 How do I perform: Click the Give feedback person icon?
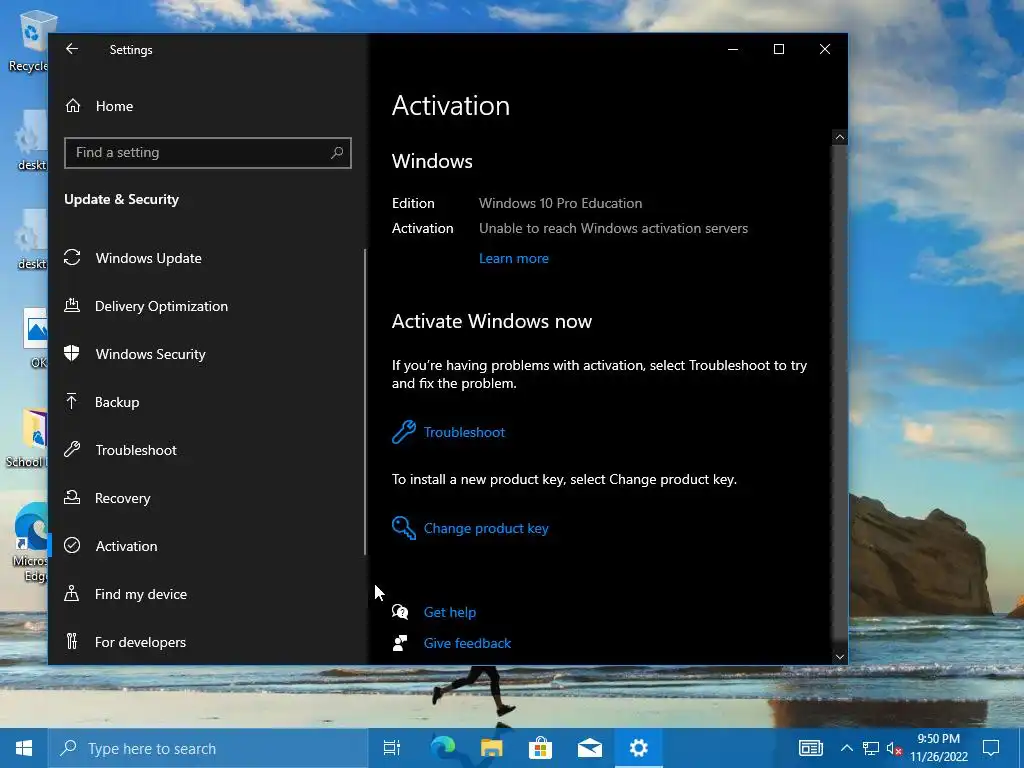[400, 643]
